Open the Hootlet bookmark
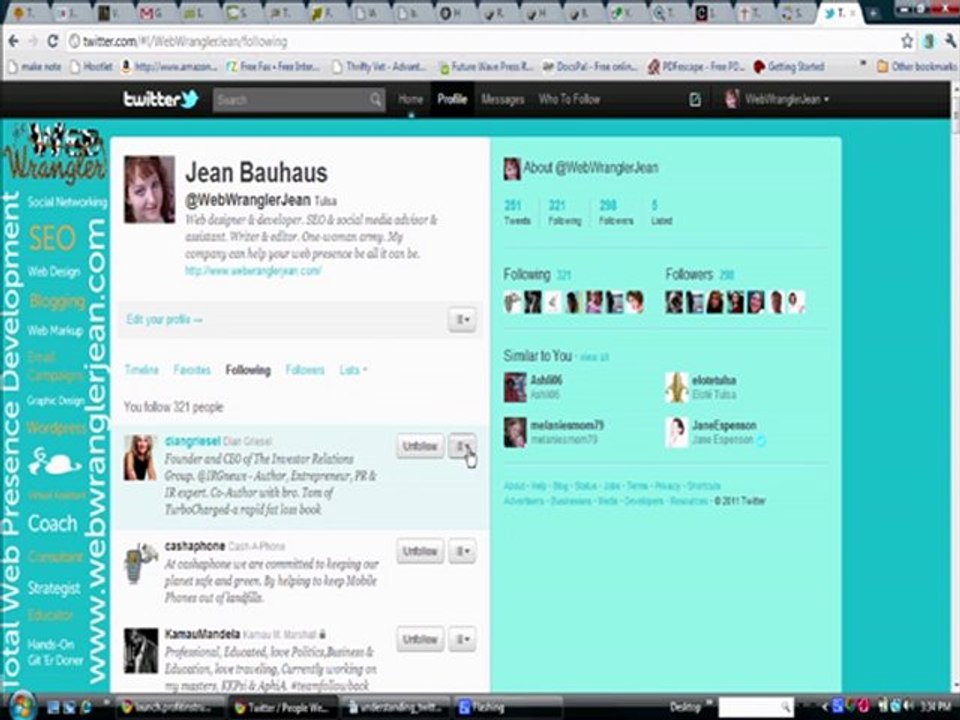 (x=92, y=66)
